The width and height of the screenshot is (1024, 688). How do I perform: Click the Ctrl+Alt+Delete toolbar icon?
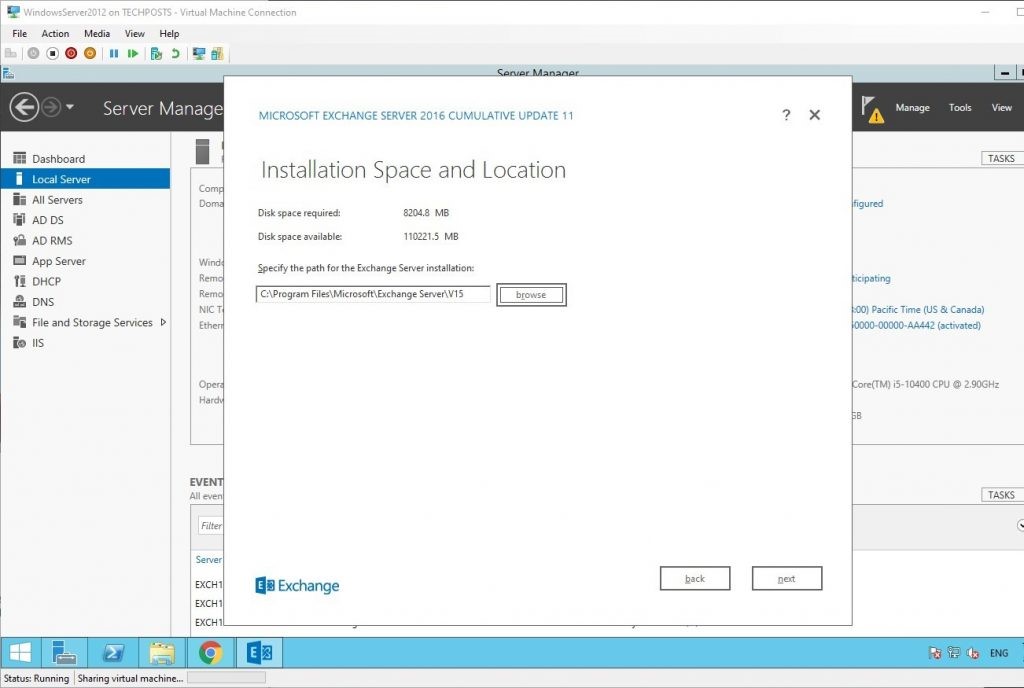pos(10,54)
